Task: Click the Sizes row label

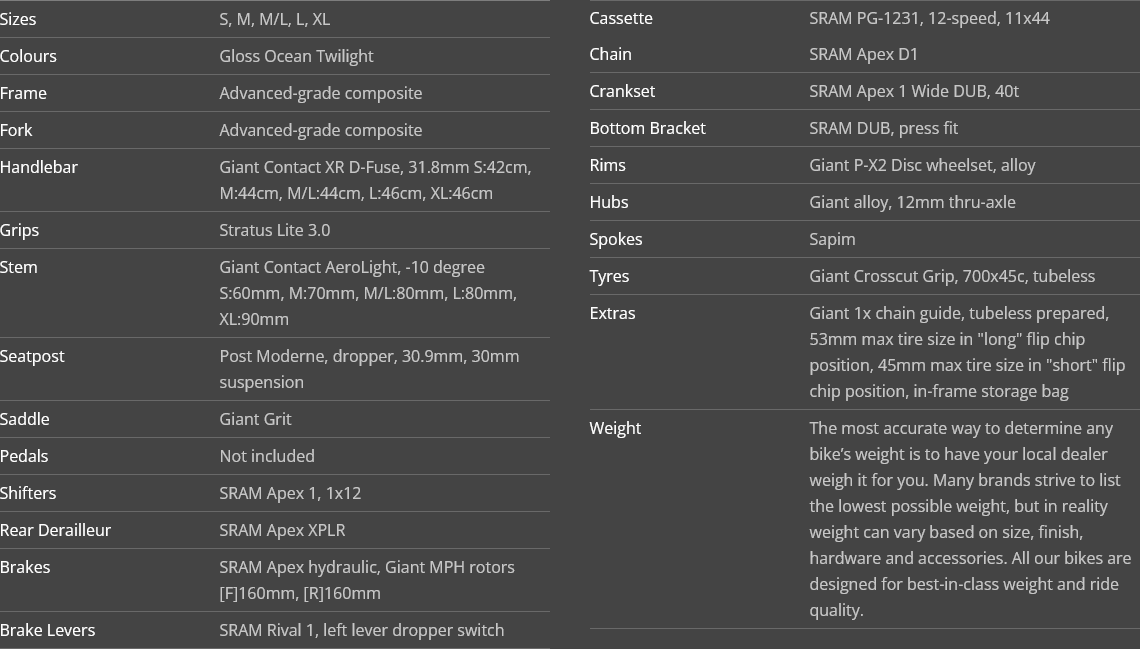Action: coord(18,20)
